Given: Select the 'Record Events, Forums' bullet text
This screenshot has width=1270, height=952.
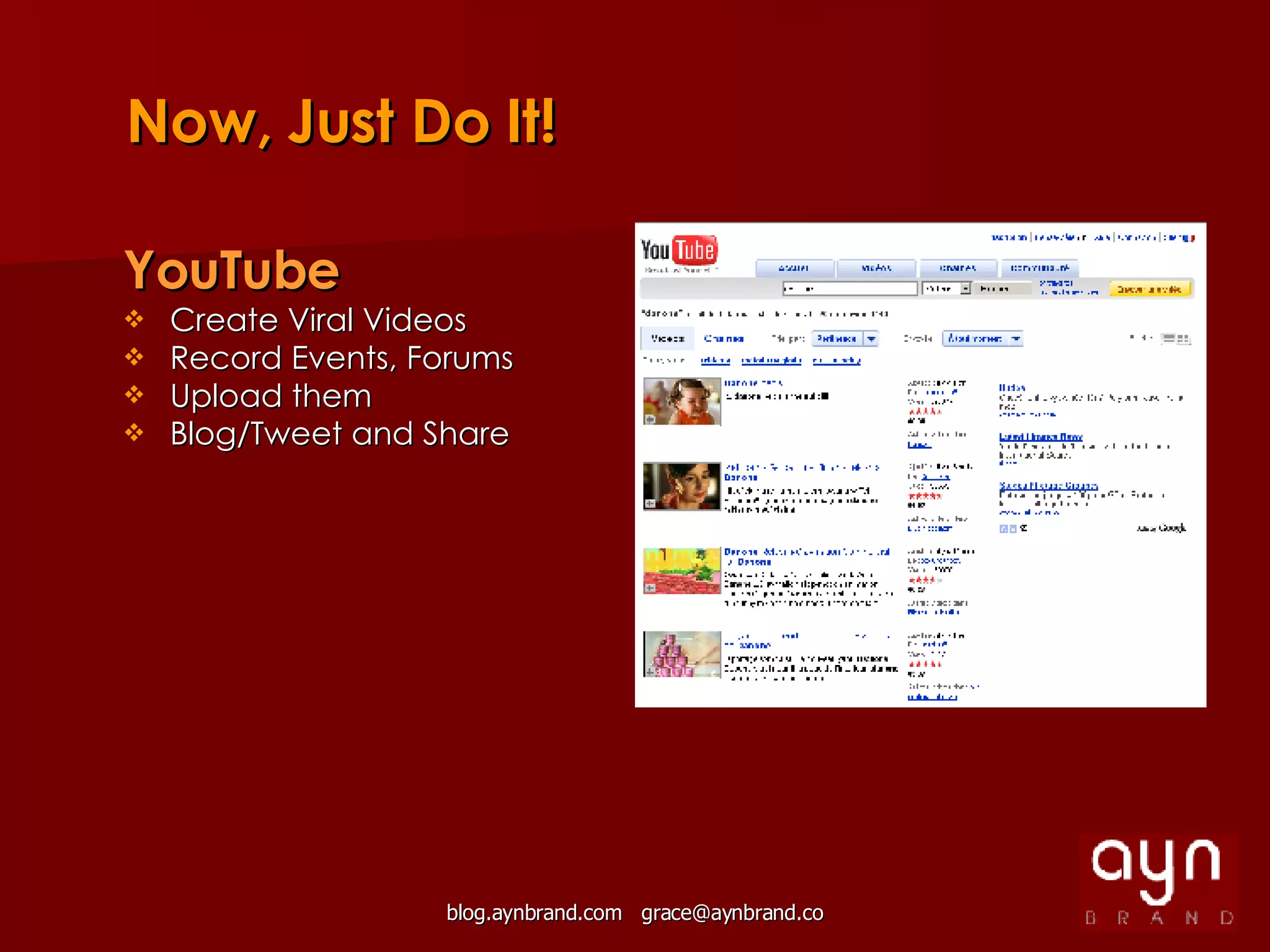Looking at the screenshot, I should pos(342,358).
